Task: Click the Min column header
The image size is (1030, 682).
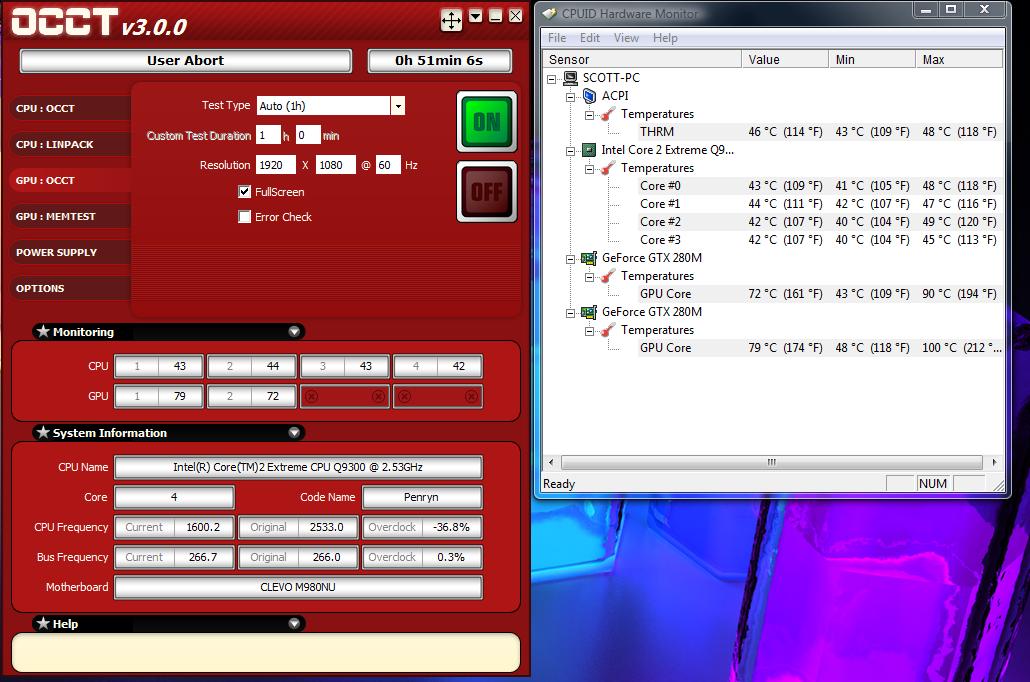Action: [x=872, y=59]
